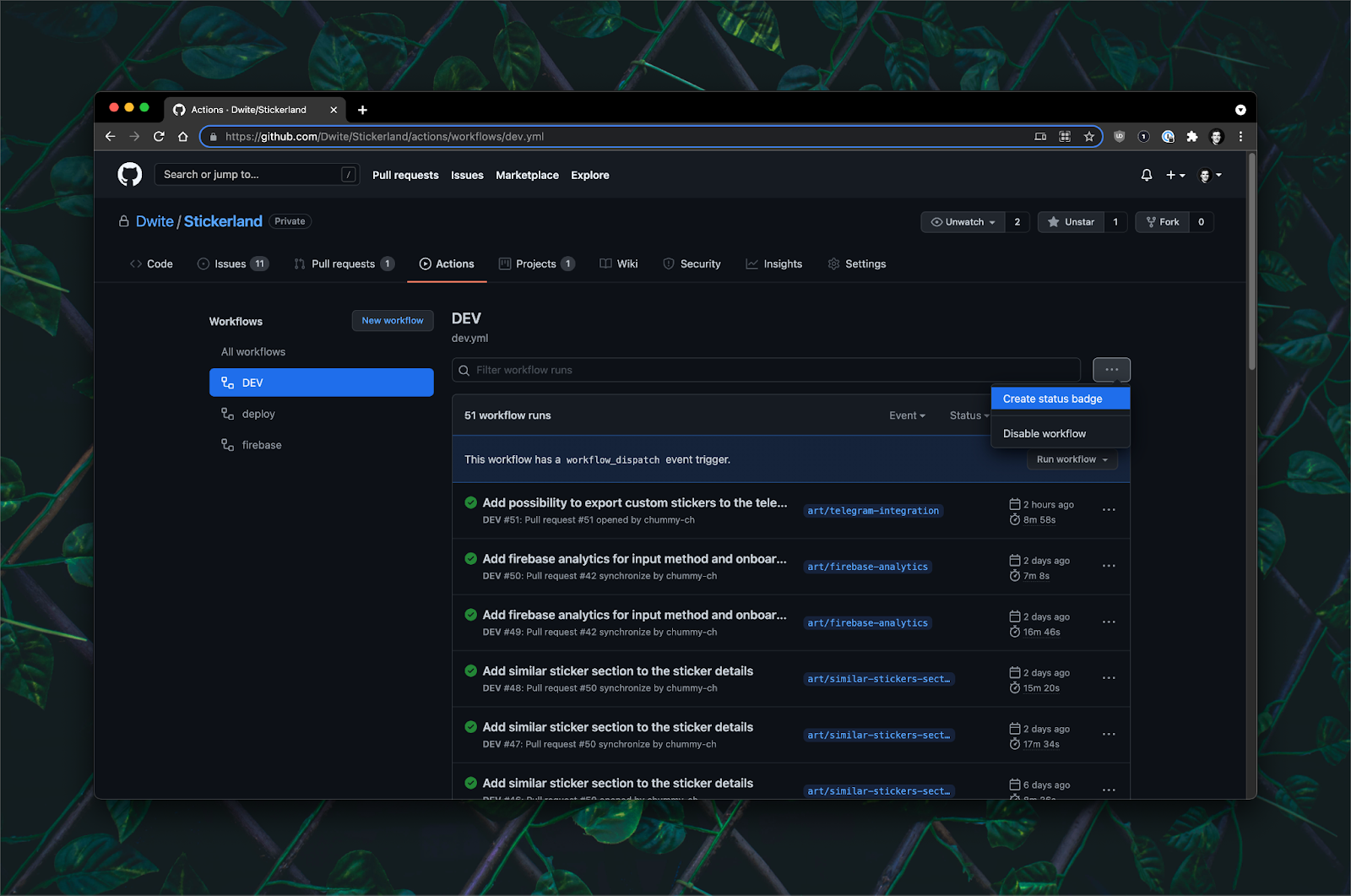Open run DEV #51 telegram export
Viewport: 1351px width, 896px height.
click(x=635, y=503)
